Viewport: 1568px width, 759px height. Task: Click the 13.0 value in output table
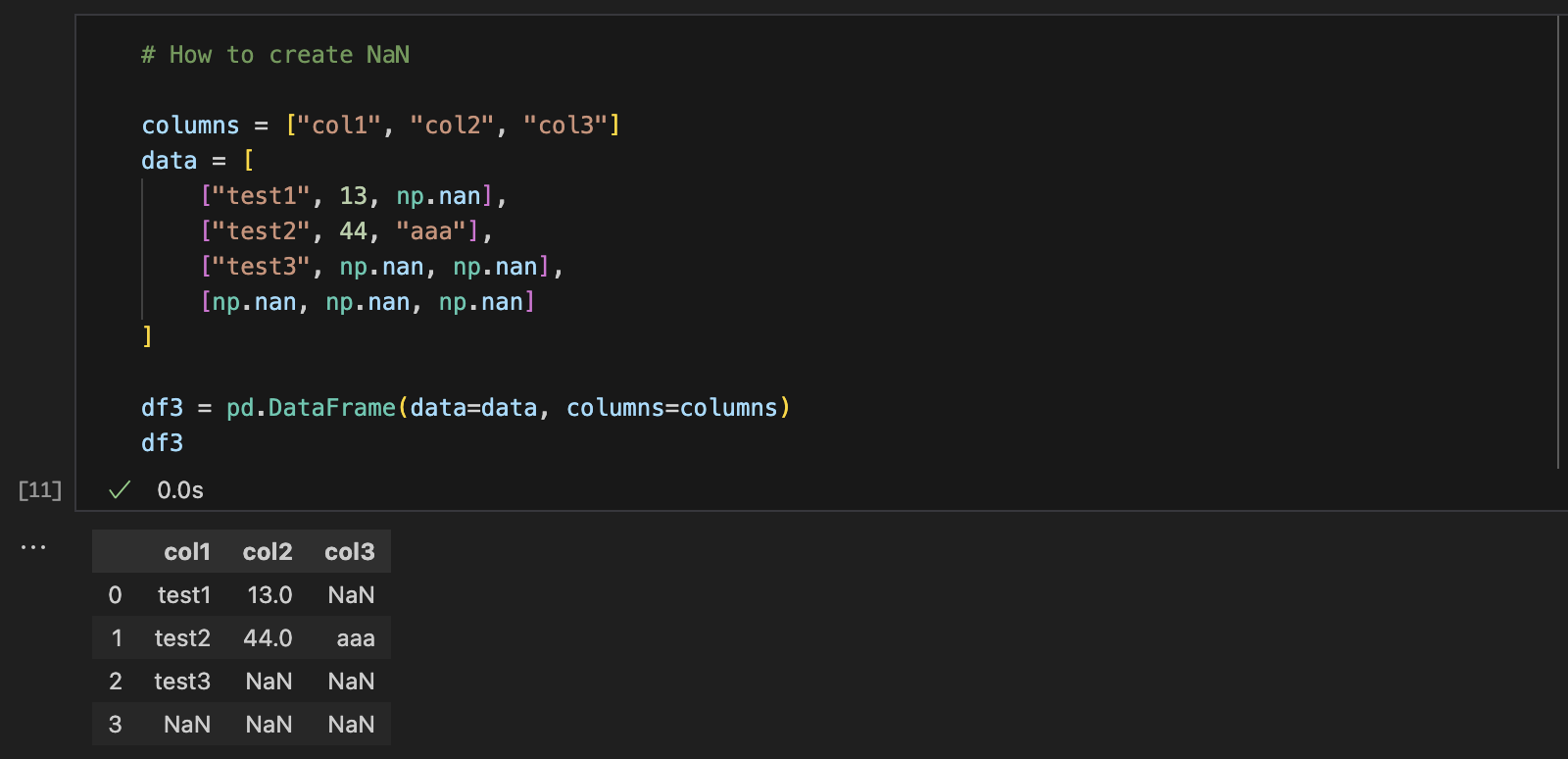[x=269, y=595]
